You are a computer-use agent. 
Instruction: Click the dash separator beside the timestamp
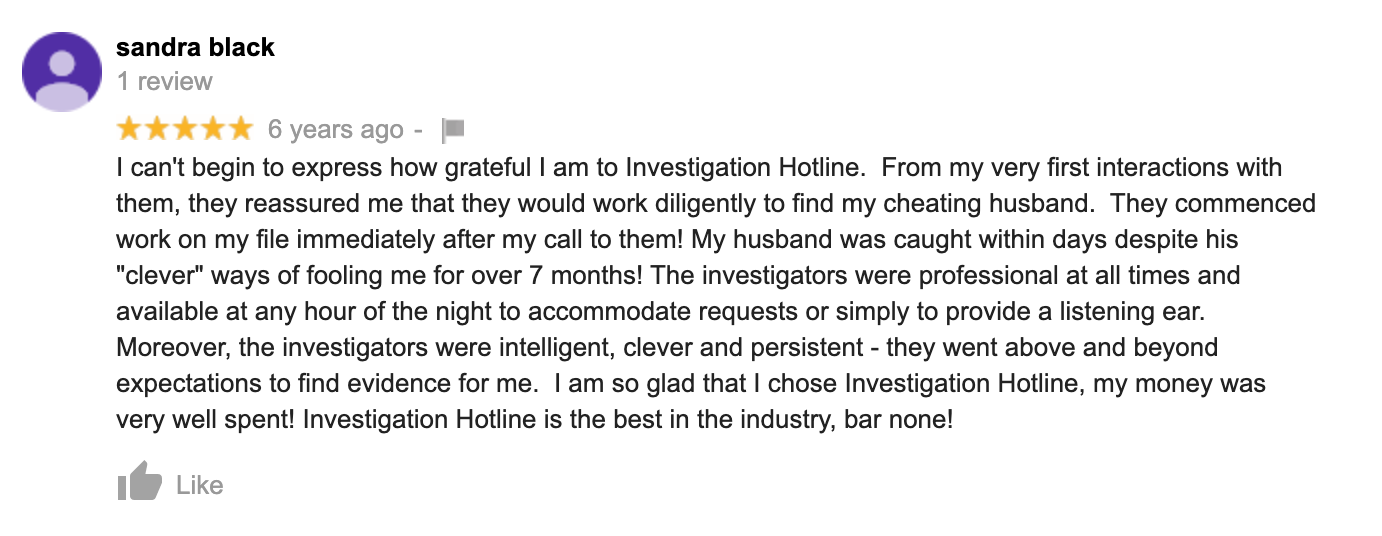(x=418, y=130)
